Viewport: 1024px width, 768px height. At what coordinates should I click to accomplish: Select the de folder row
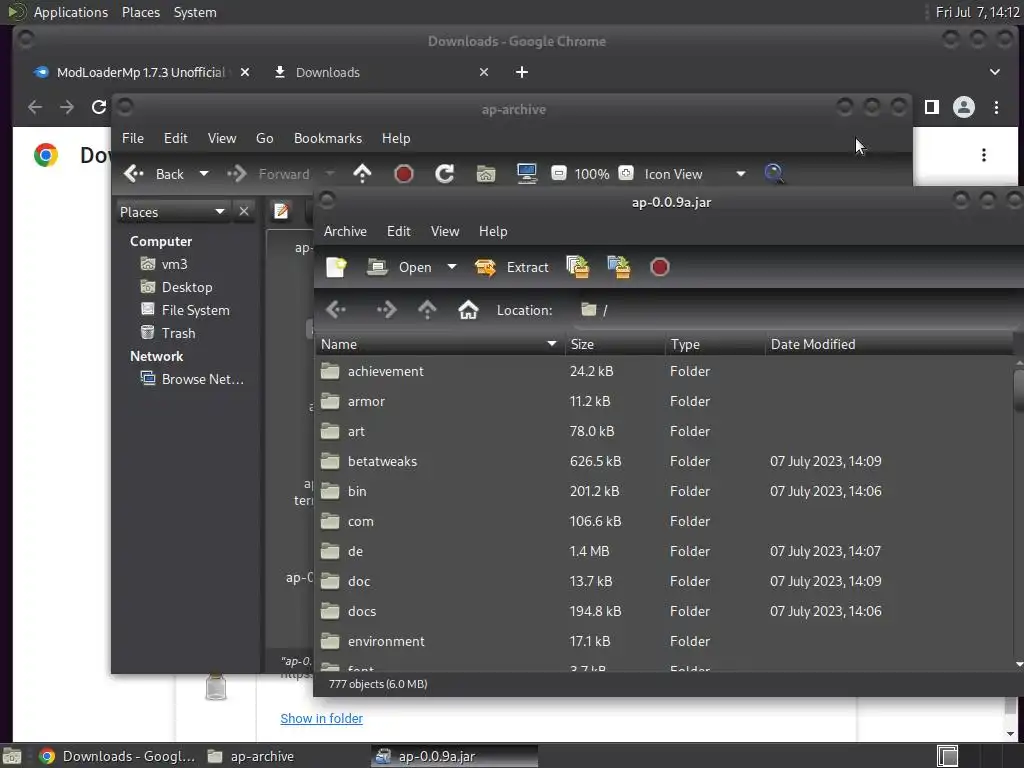664,551
